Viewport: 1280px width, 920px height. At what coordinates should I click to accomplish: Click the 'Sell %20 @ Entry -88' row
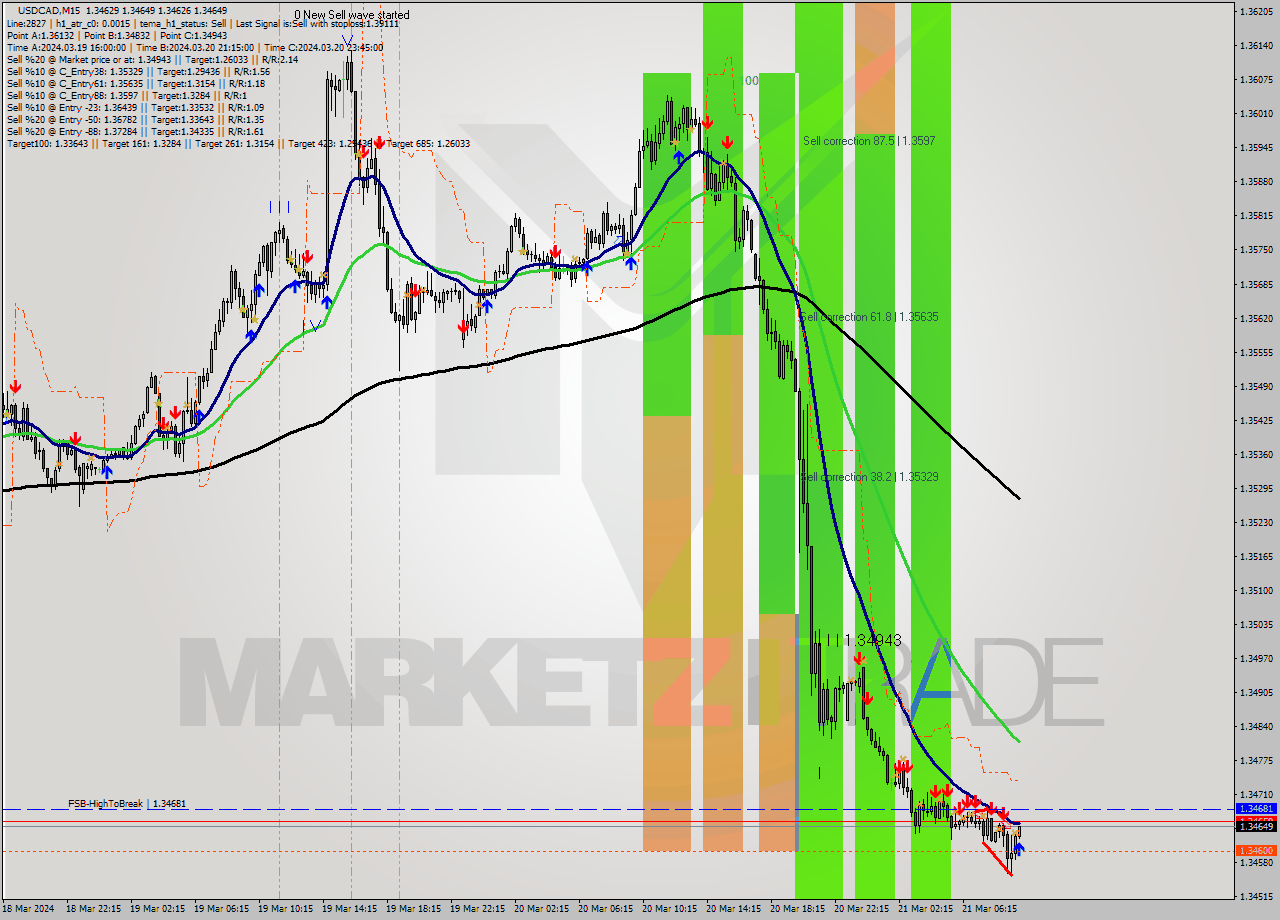(135, 131)
